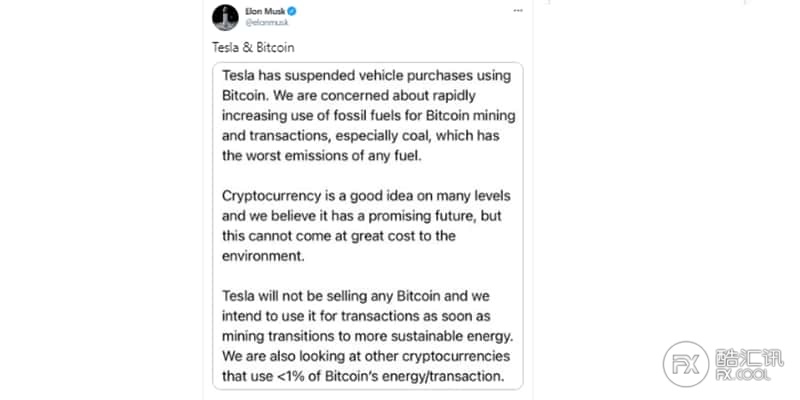
Task: Click line Tesla will not be selling any Bitcoin
Action: (x=356, y=296)
